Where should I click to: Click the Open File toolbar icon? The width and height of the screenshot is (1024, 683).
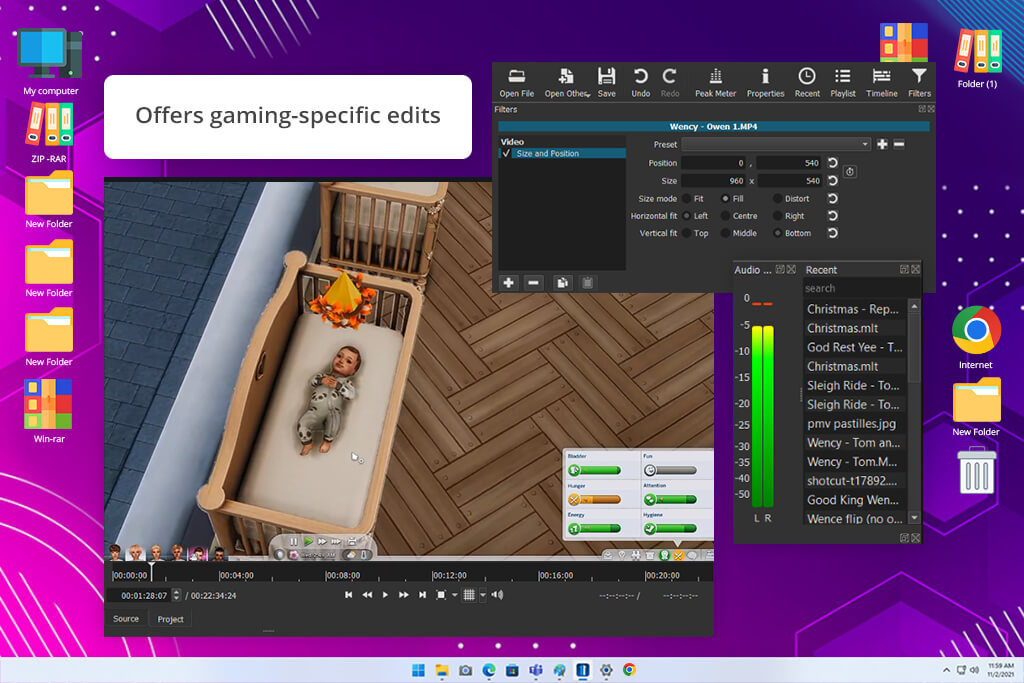[517, 83]
